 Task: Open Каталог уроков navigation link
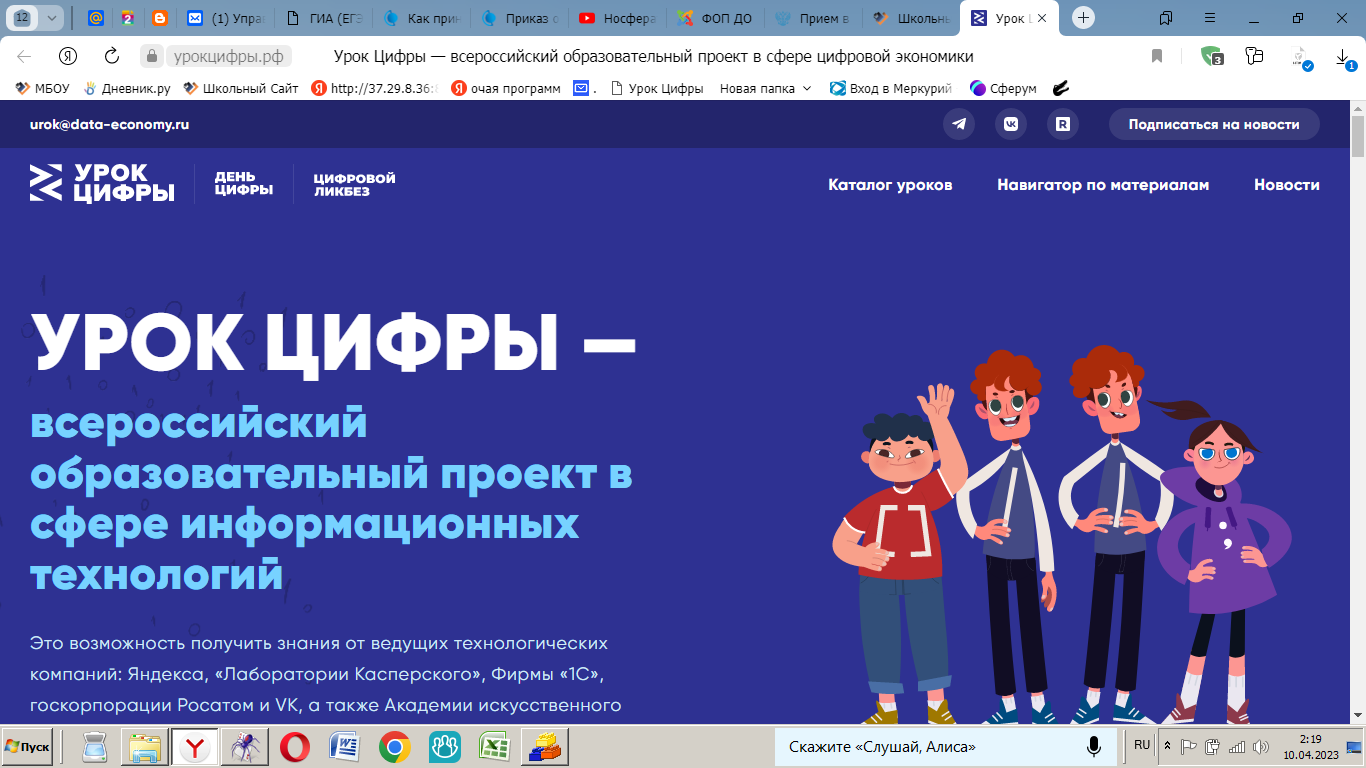(890, 185)
